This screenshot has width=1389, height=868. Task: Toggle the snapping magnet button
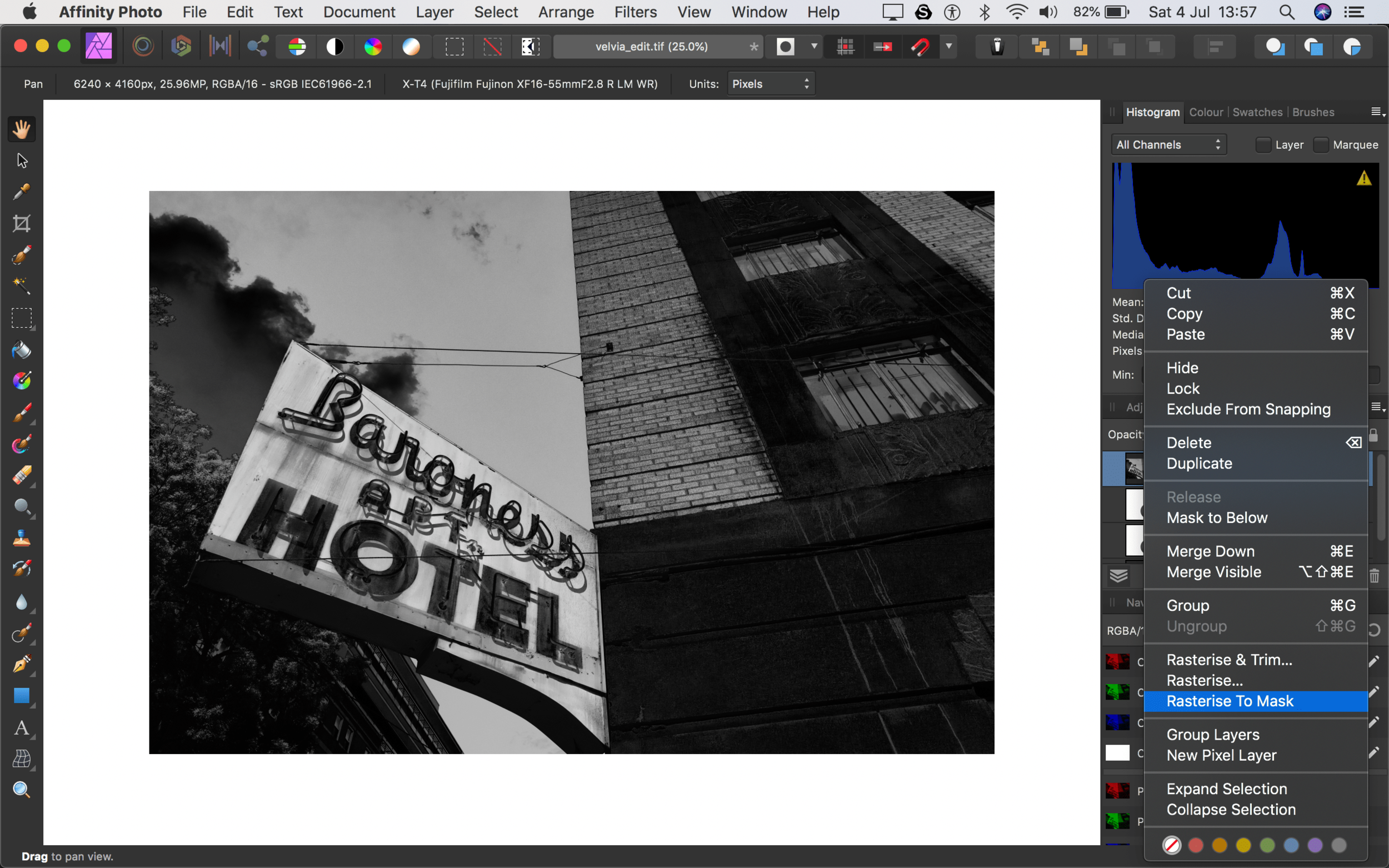[x=921, y=47]
